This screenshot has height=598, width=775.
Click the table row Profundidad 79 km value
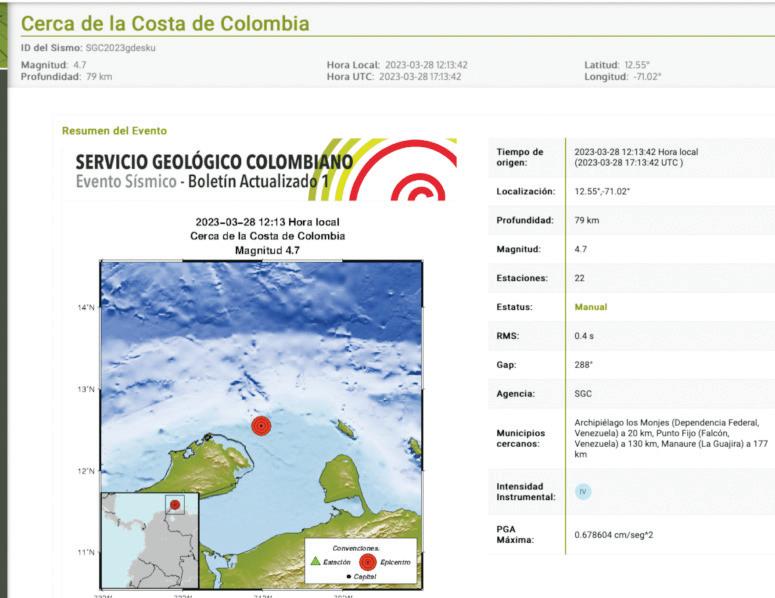click(587, 220)
